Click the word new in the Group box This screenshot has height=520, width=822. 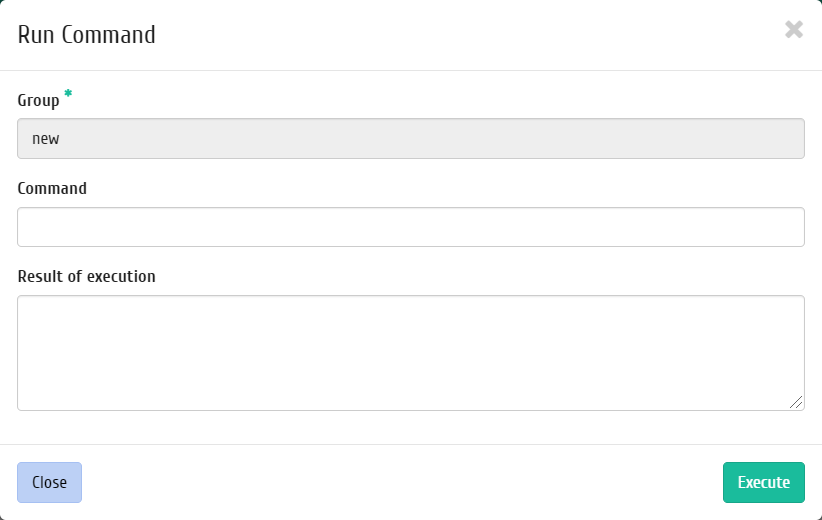coord(46,139)
